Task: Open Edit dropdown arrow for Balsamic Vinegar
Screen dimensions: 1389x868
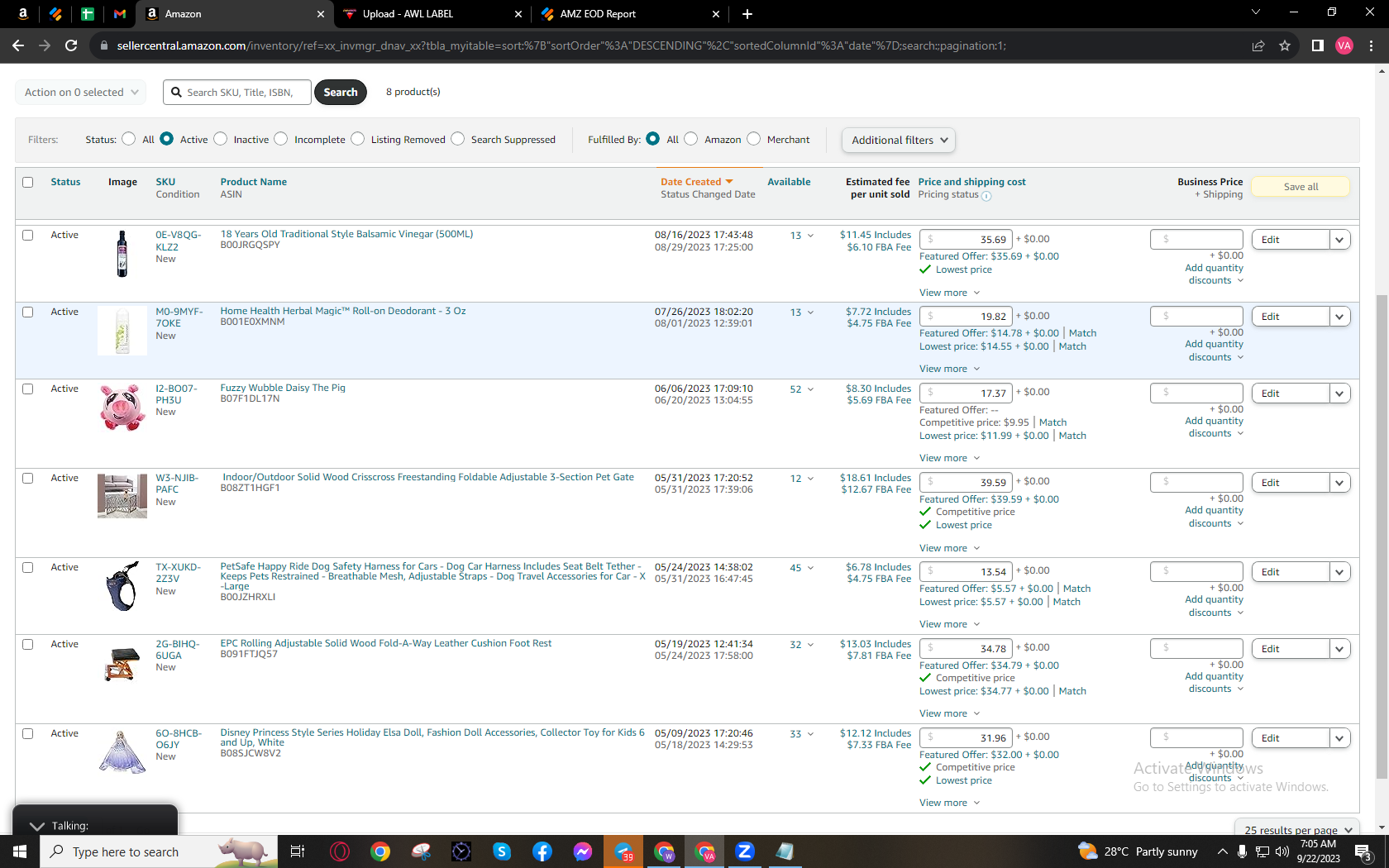Action: pyautogui.click(x=1339, y=240)
